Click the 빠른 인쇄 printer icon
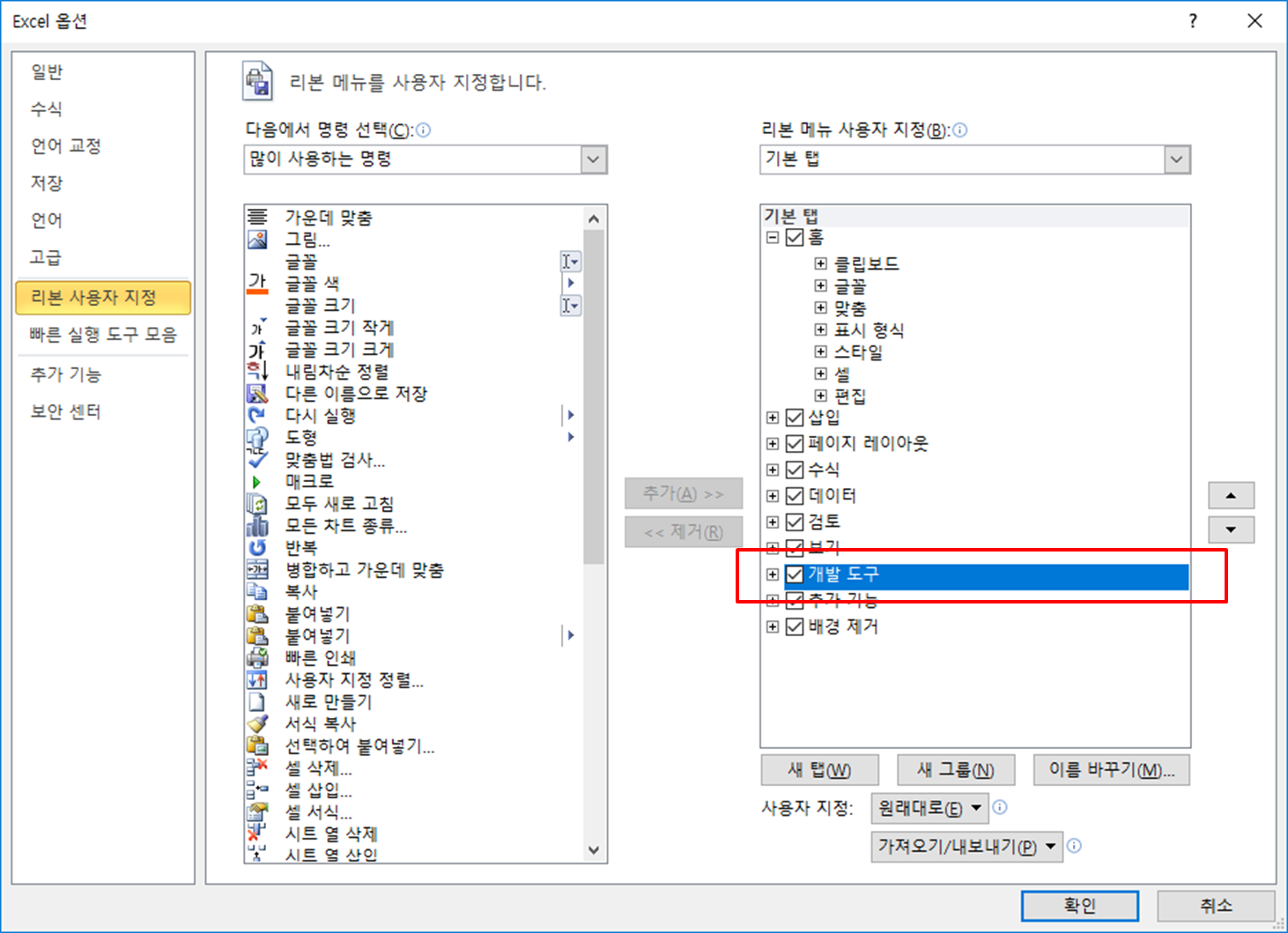The image size is (1288, 933). tap(257, 657)
